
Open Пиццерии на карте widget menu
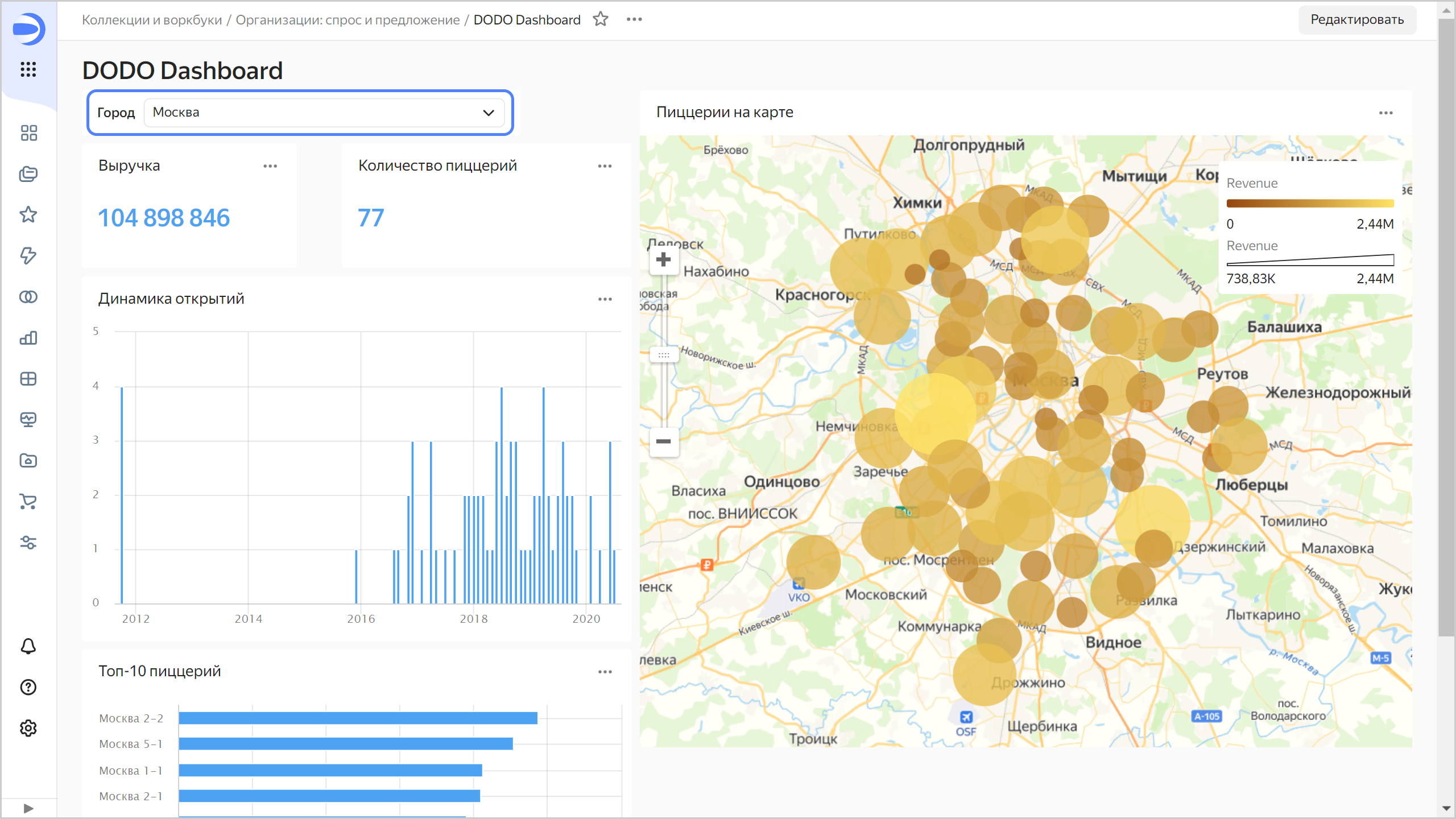(1385, 113)
